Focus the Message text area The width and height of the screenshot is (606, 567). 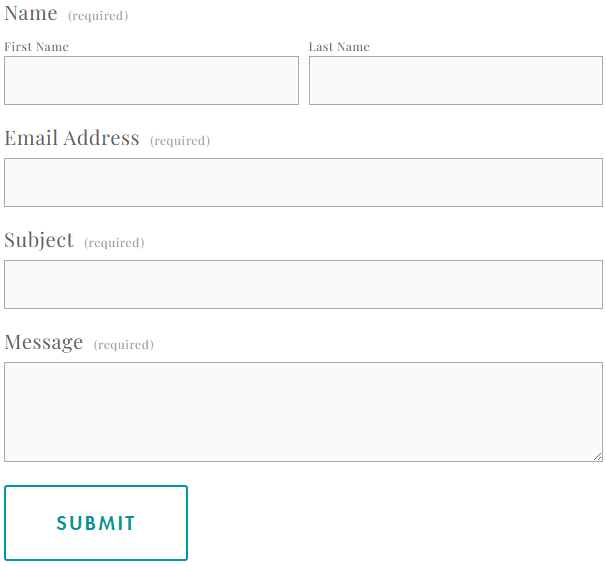click(x=303, y=412)
